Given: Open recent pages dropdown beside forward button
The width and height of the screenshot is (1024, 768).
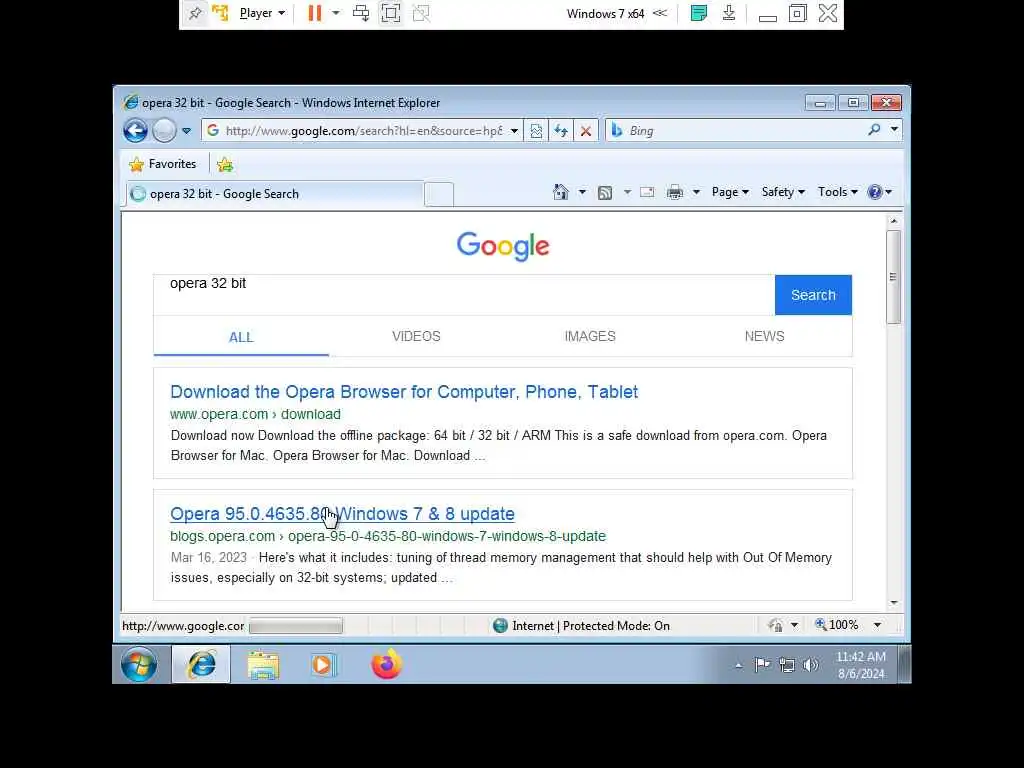Looking at the screenshot, I should coord(187,131).
